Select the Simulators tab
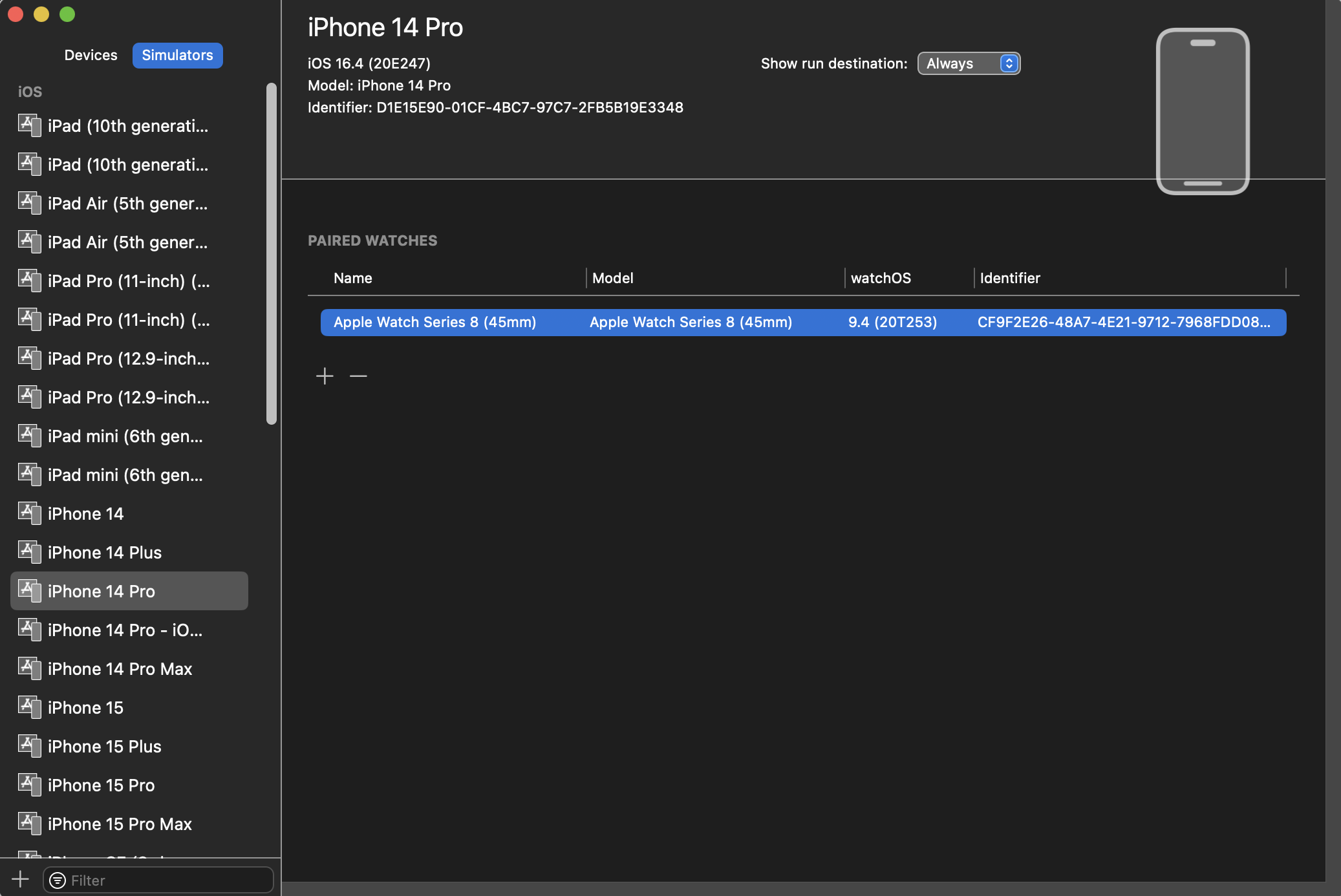This screenshot has height=896, width=1341. (177, 55)
